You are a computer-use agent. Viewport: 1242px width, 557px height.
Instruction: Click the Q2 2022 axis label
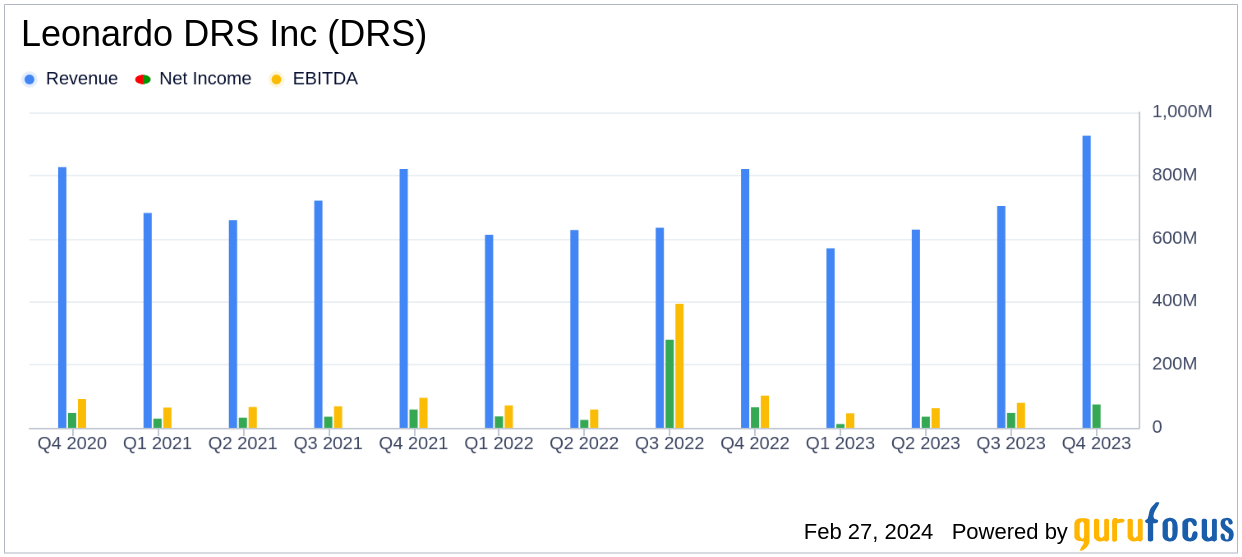pos(584,443)
